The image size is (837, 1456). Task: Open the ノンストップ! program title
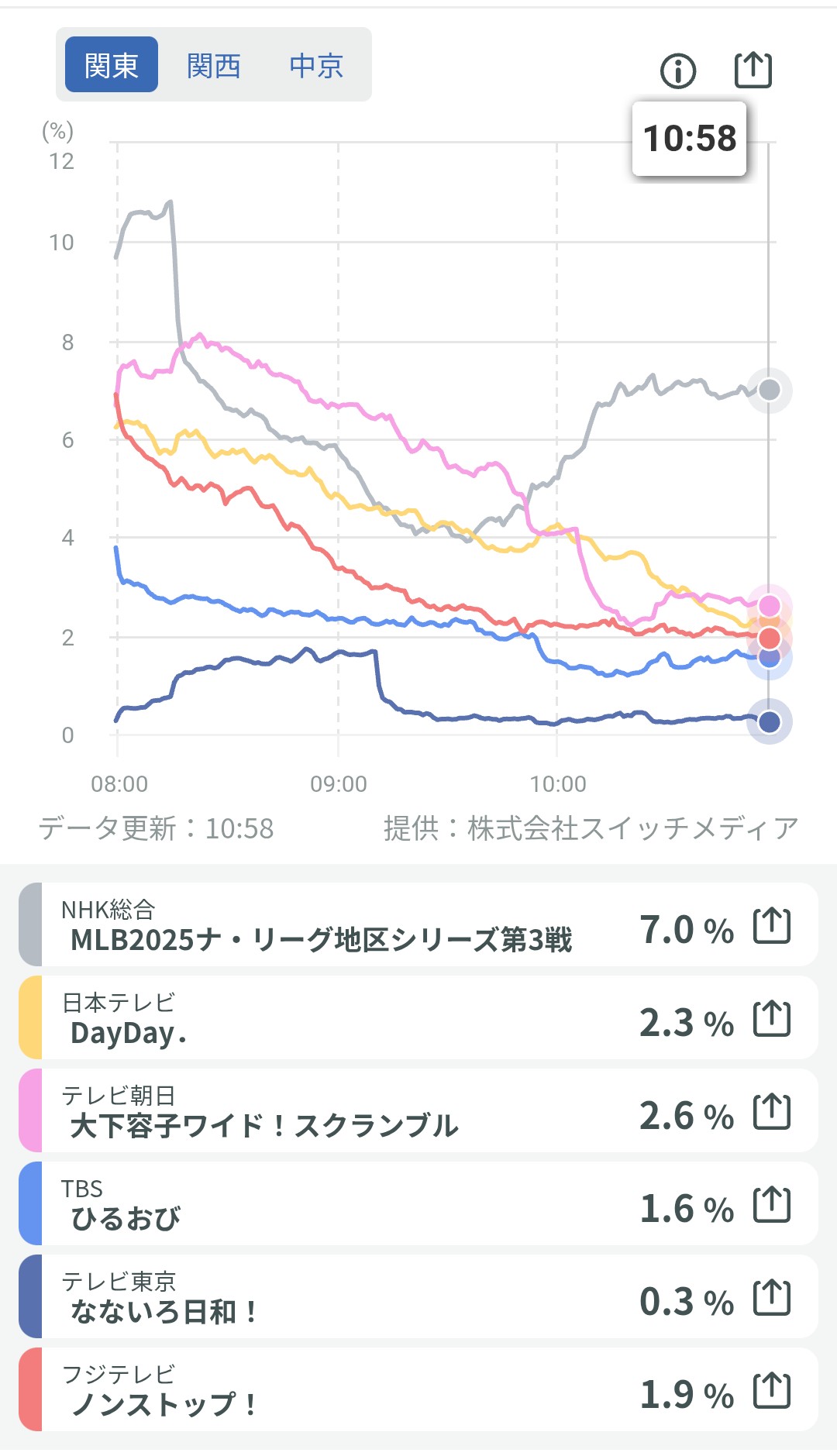click(x=164, y=1405)
